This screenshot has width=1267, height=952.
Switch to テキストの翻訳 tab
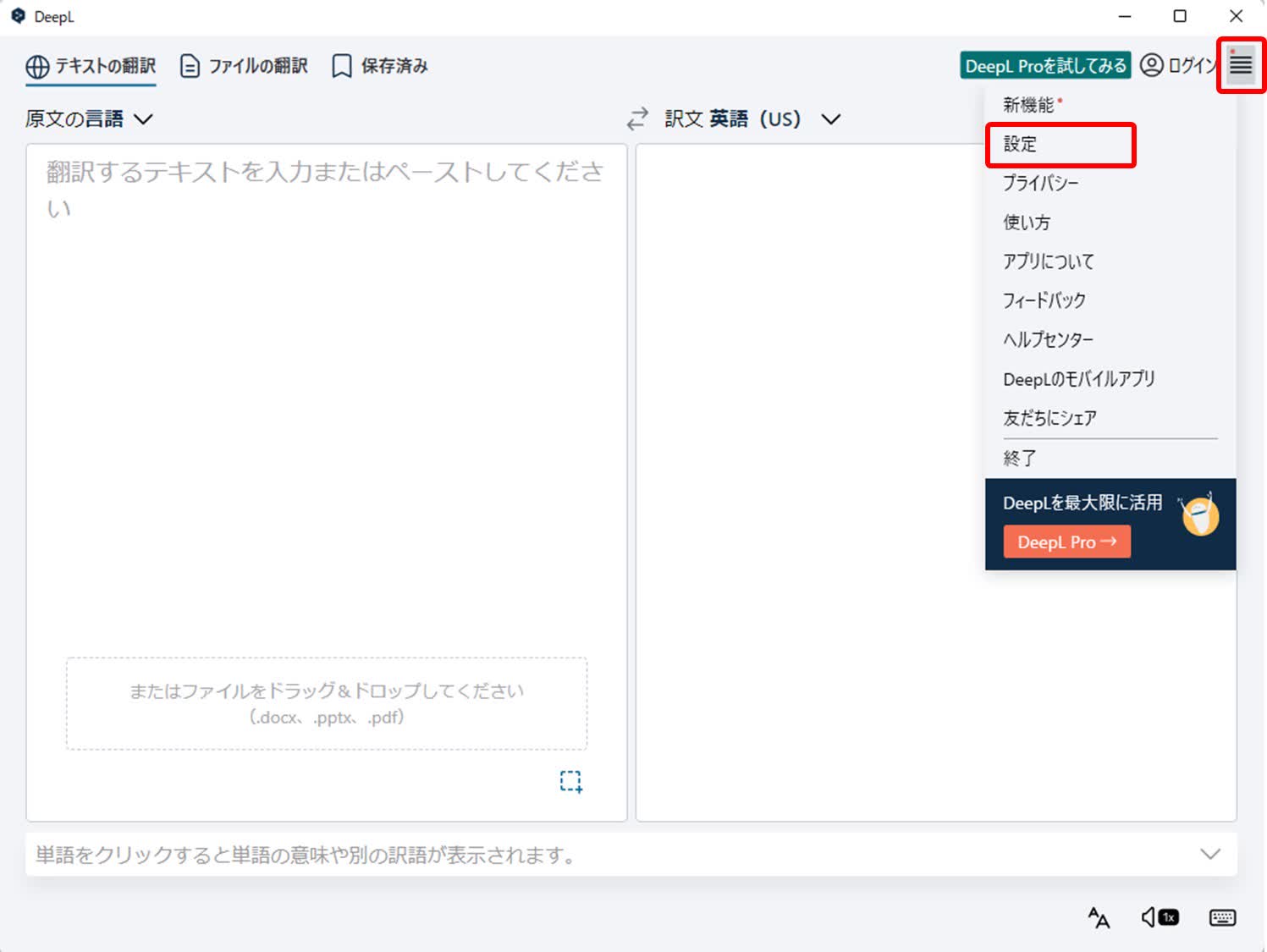[x=91, y=66]
